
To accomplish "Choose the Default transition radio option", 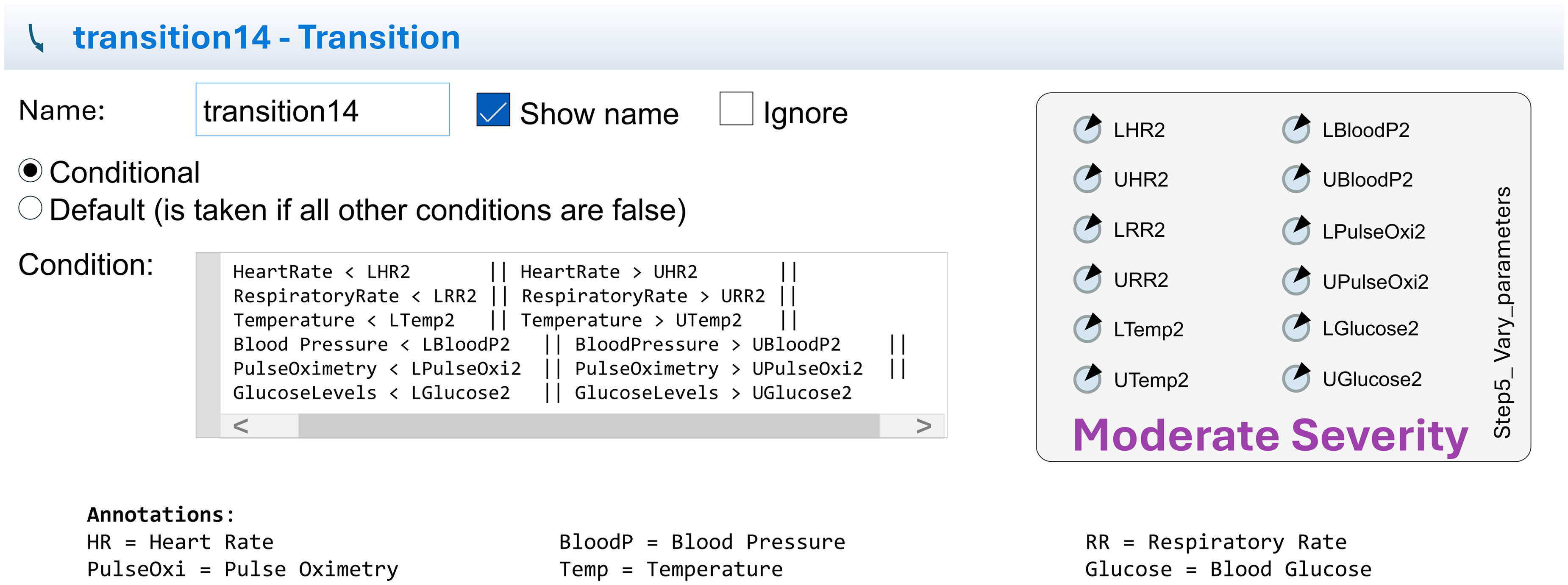I will click(31, 208).
